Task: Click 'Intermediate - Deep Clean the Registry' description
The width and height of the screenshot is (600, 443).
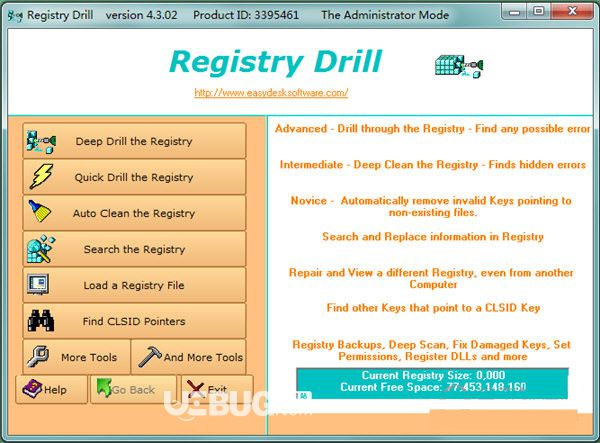Action: coord(433,164)
